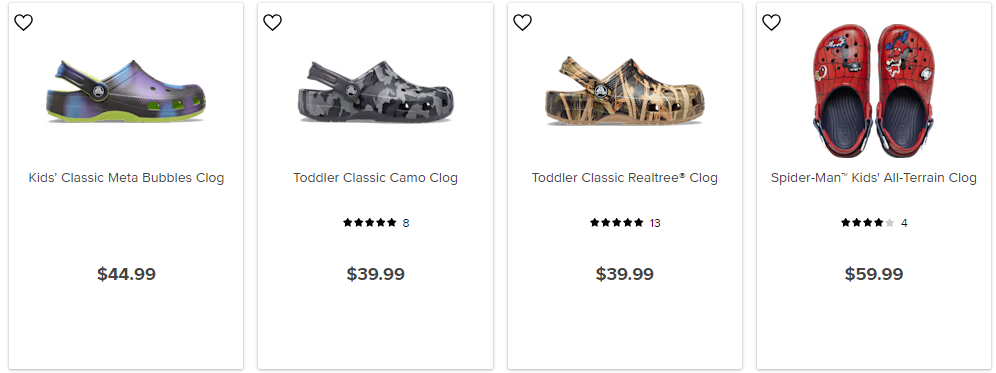View the gray camo clog image
The height and width of the screenshot is (373, 996).
[375, 92]
